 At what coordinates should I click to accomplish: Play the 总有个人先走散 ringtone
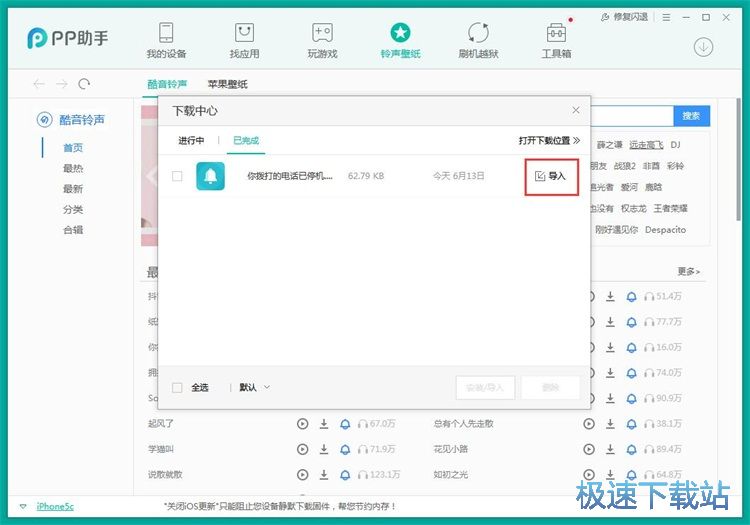coord(589,424)
